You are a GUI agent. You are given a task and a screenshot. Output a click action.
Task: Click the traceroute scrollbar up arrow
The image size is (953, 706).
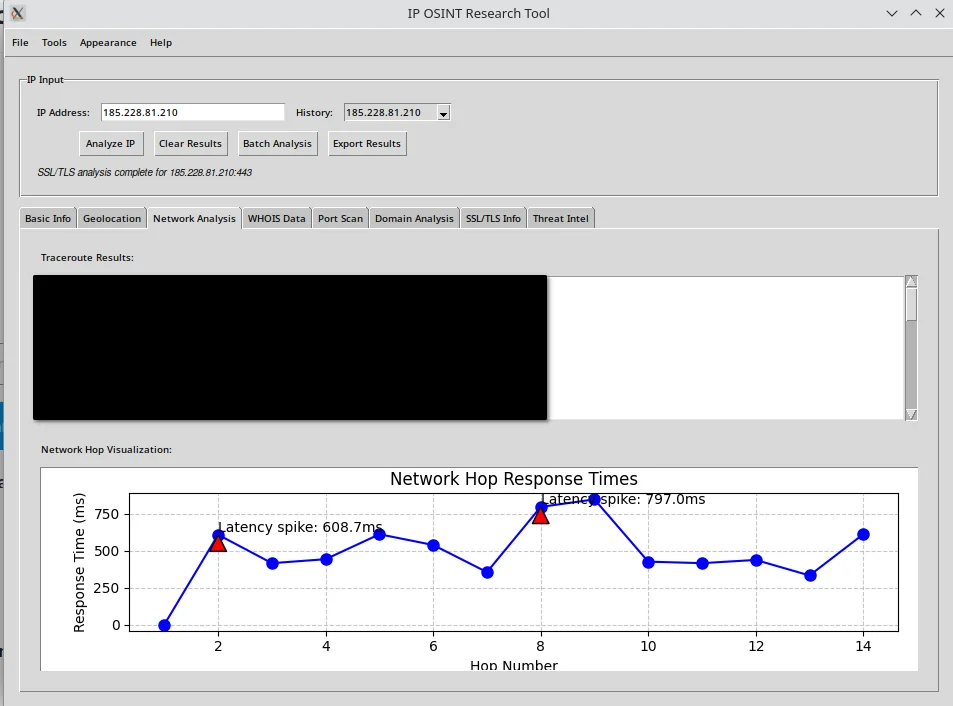(911, 281)
